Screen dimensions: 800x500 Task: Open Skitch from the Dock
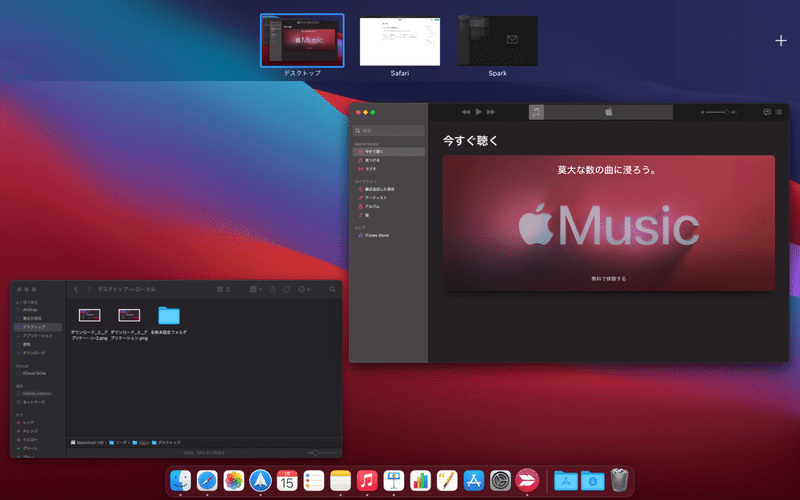point(527,481)
